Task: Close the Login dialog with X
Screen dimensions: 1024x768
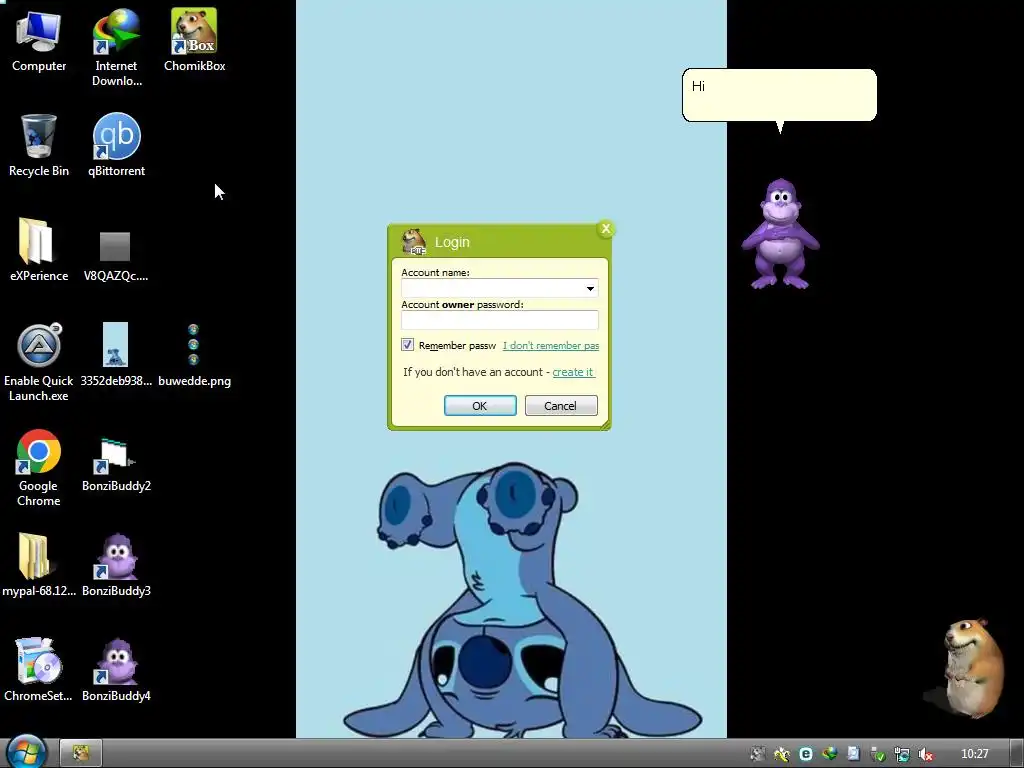Action: (605, 229)
